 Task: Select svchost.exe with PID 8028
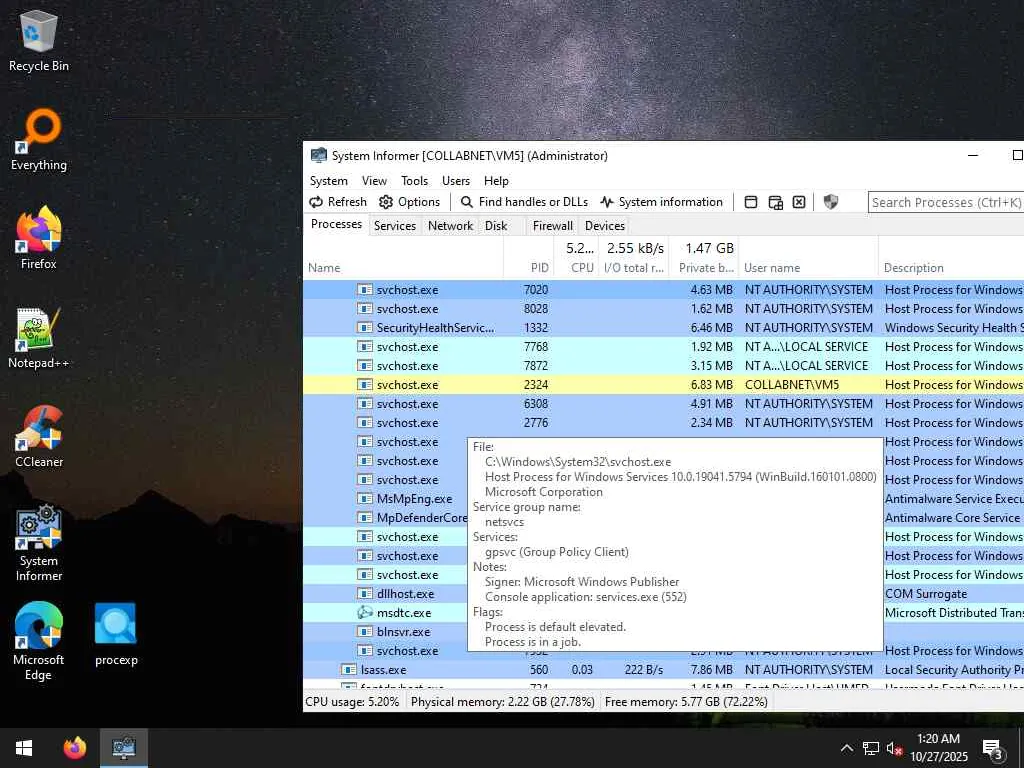coord(664,308)
